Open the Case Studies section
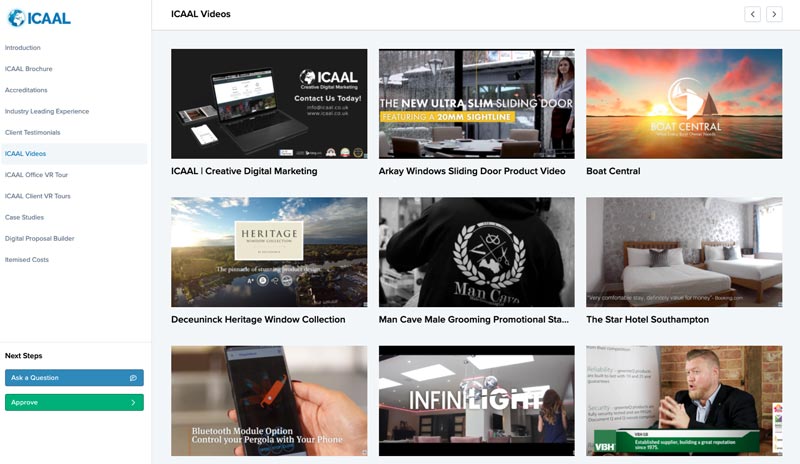The image size is (800, 464). point(24,217)
